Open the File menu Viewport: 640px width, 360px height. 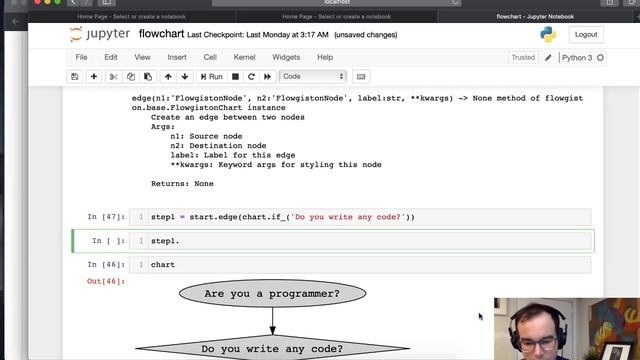tap(81, 57)
